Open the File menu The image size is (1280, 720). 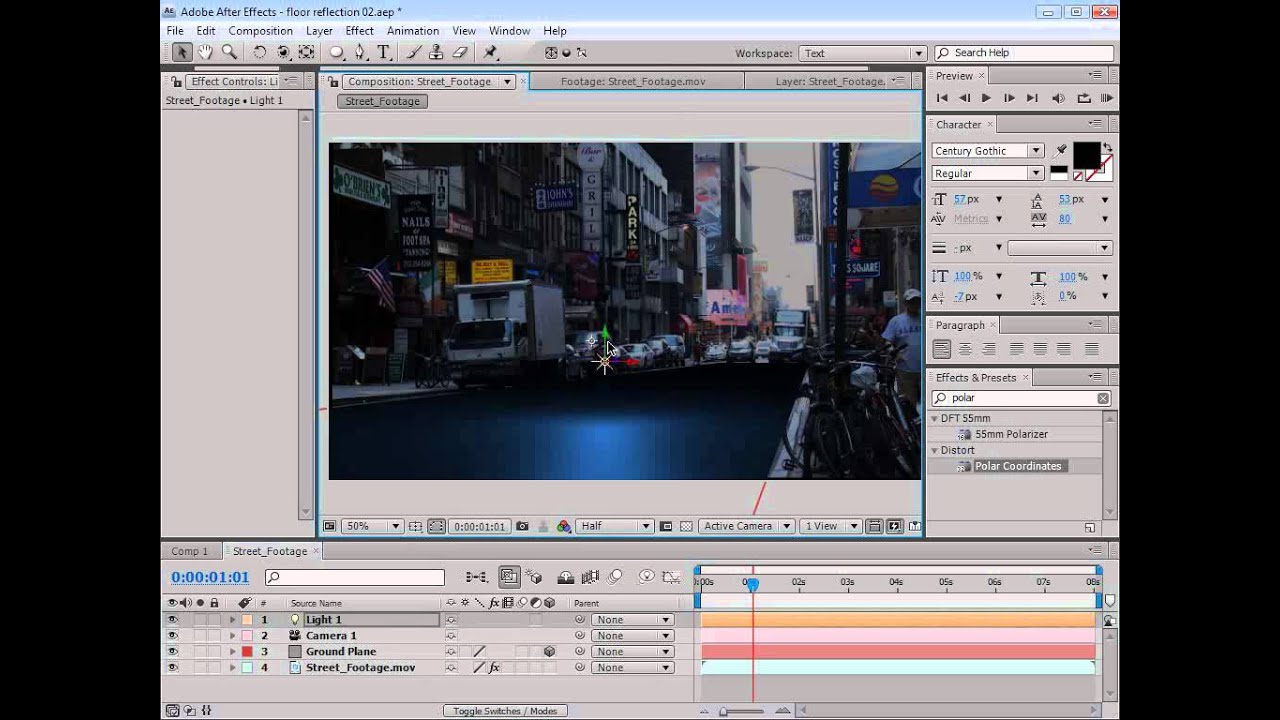coord(175,31)
